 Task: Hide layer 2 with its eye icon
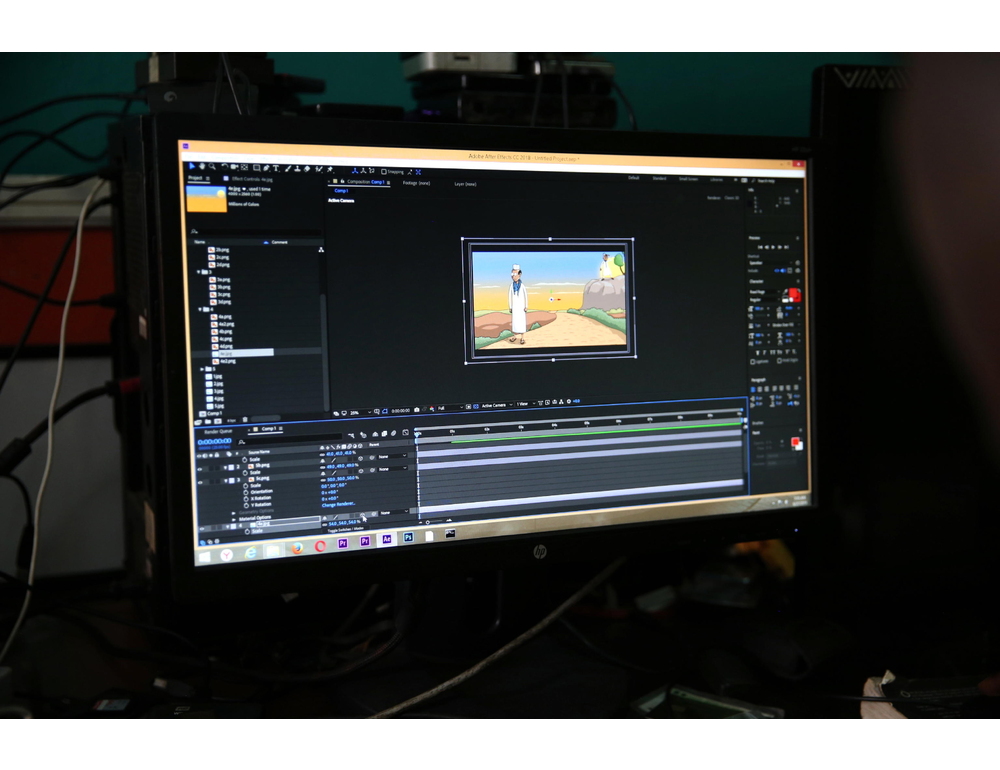click(200, 469)
